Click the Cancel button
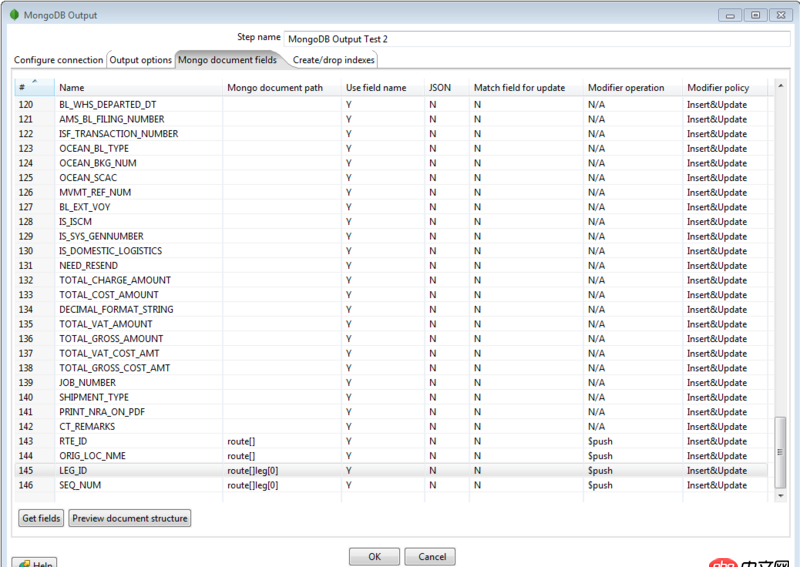The width and height of the screenshot is (800, 567). (432, 557)
